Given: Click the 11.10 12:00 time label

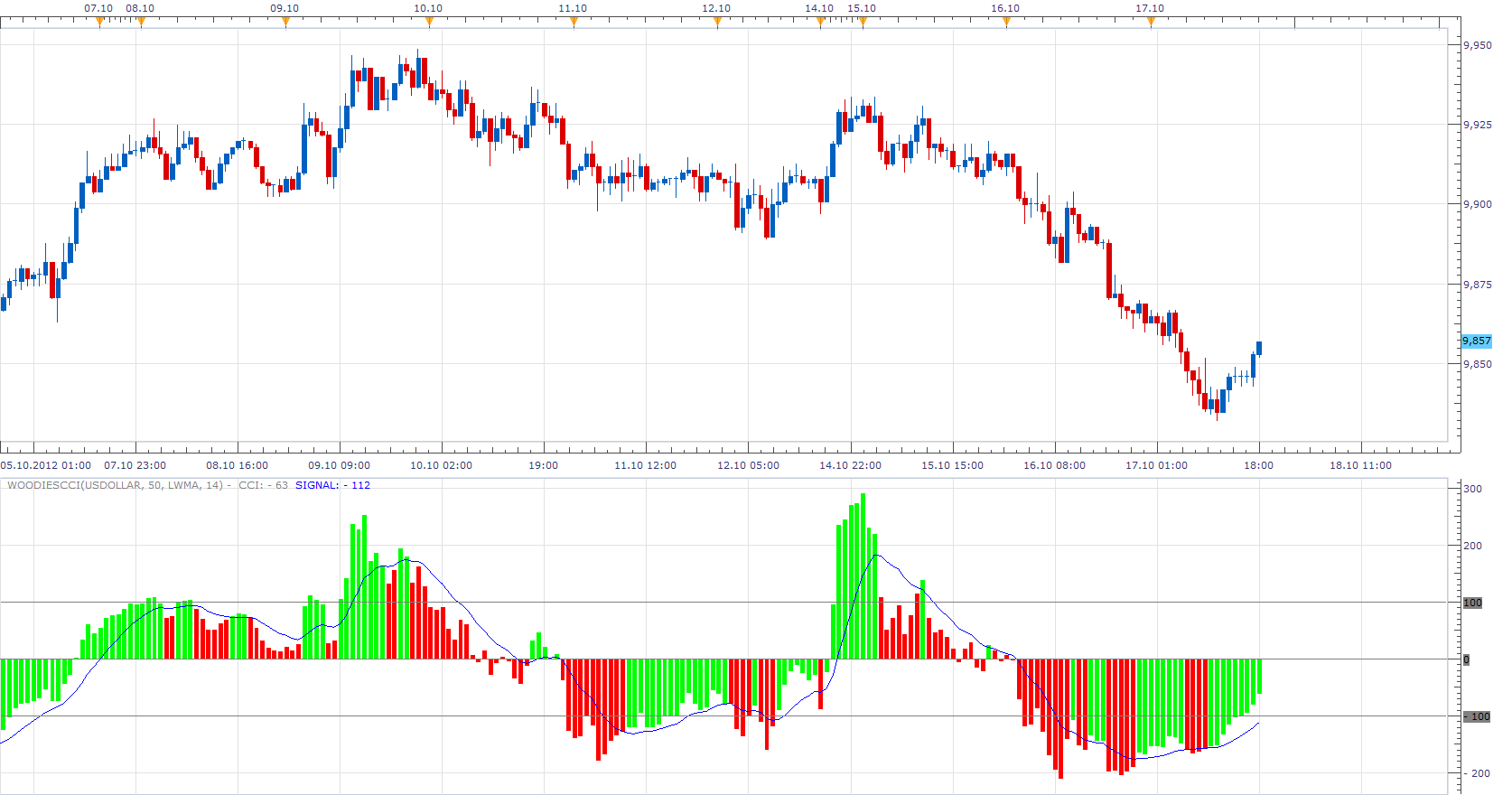Looking at the screenshot, I should point(645,465).
